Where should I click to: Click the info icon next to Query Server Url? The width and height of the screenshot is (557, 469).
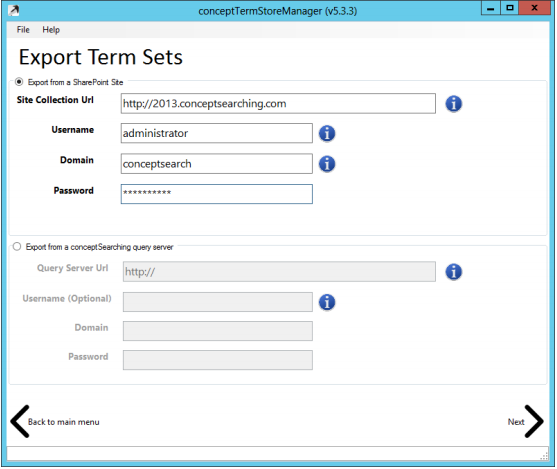point(454,272)
